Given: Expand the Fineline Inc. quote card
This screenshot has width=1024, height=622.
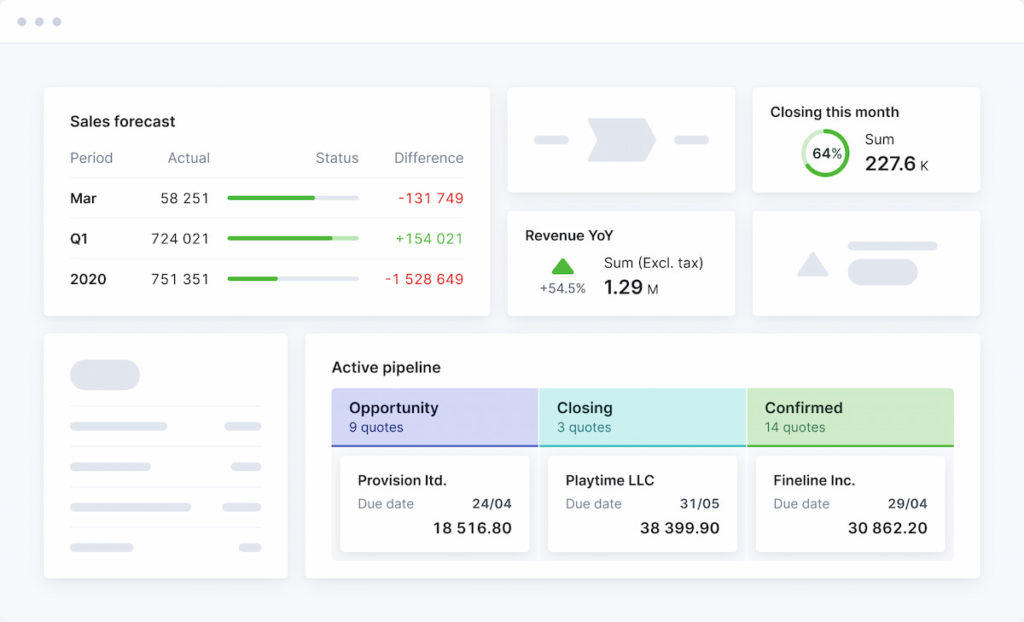Looking at the screenshot, I should (x=850, y=503).
